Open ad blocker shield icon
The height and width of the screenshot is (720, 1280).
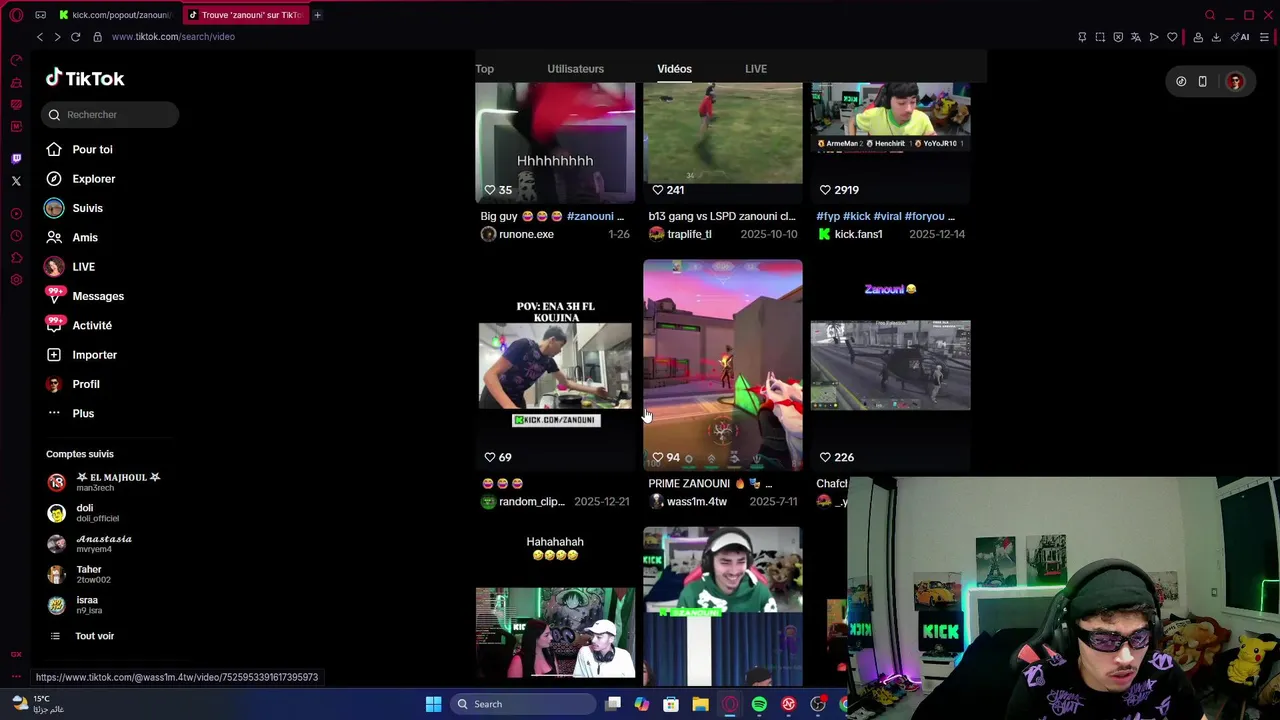[x=1118, y=37]
